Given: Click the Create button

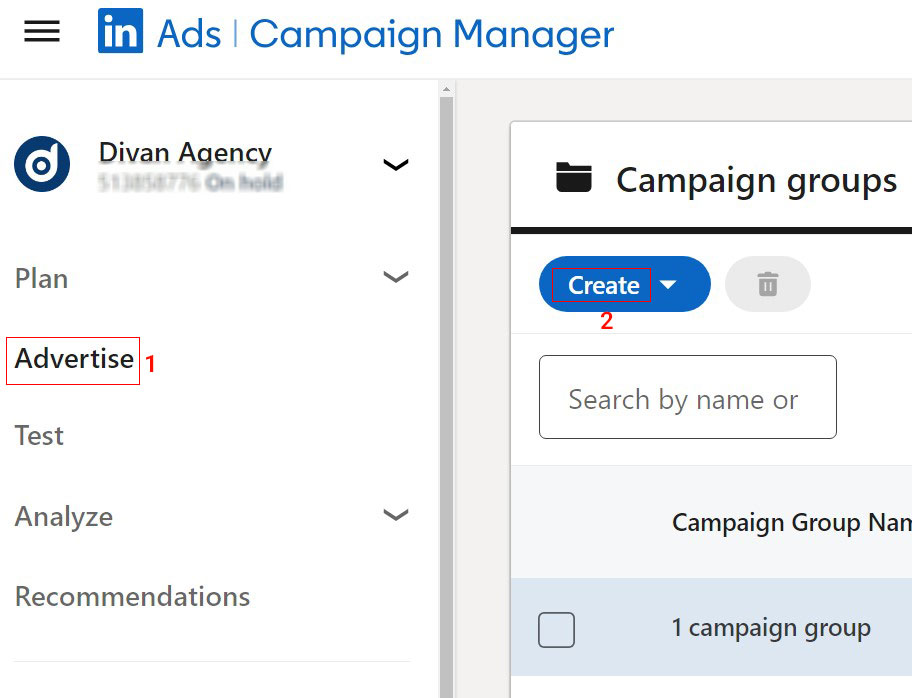Looking at the screenshot, I should (604, 285).
